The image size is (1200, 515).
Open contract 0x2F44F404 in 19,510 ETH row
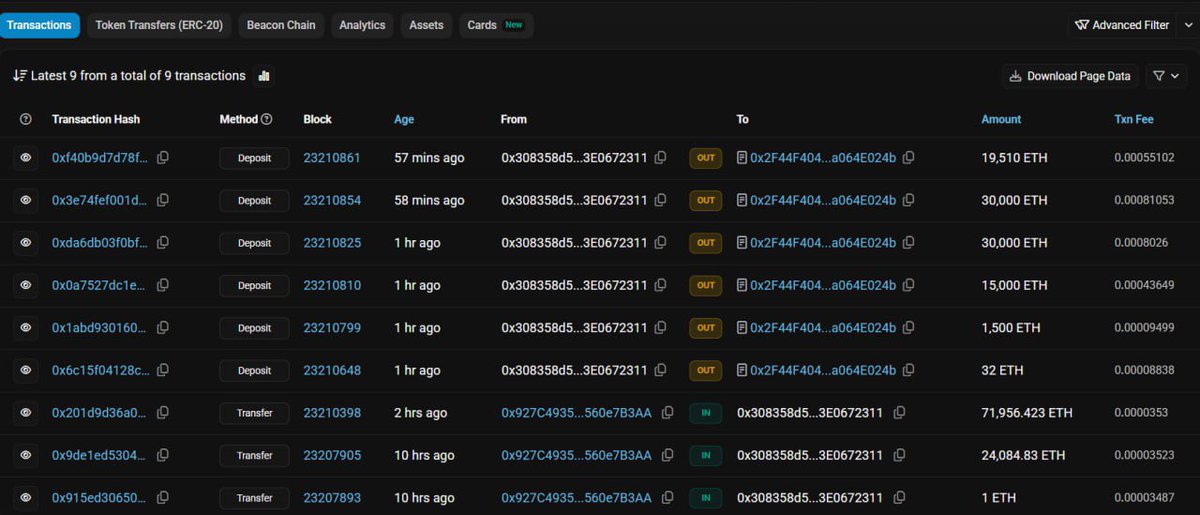tap(823, 158)
